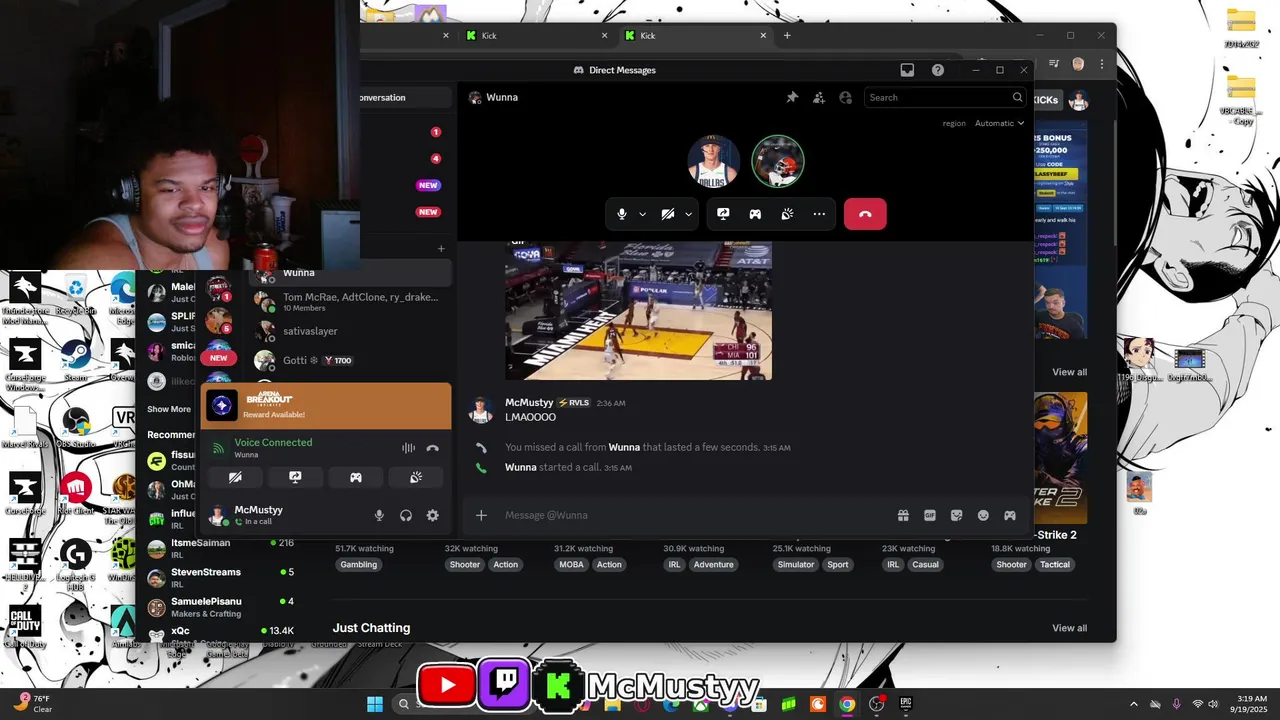
Task: Open Discord help question mark icon
Action: (937, 70)
